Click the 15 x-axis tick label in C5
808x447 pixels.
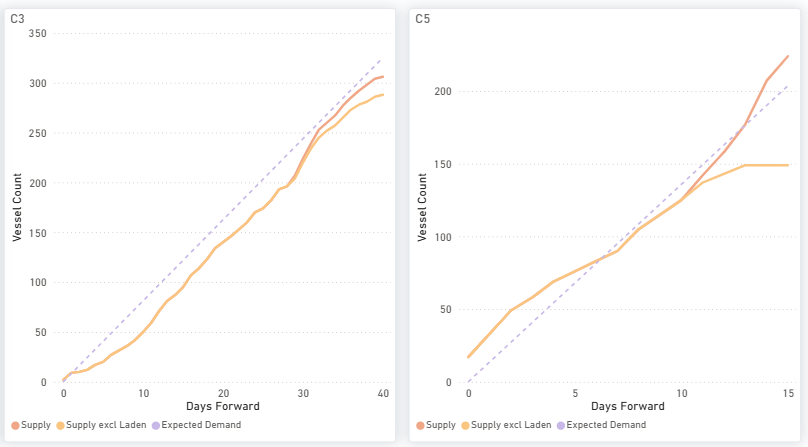pos(788,393)
